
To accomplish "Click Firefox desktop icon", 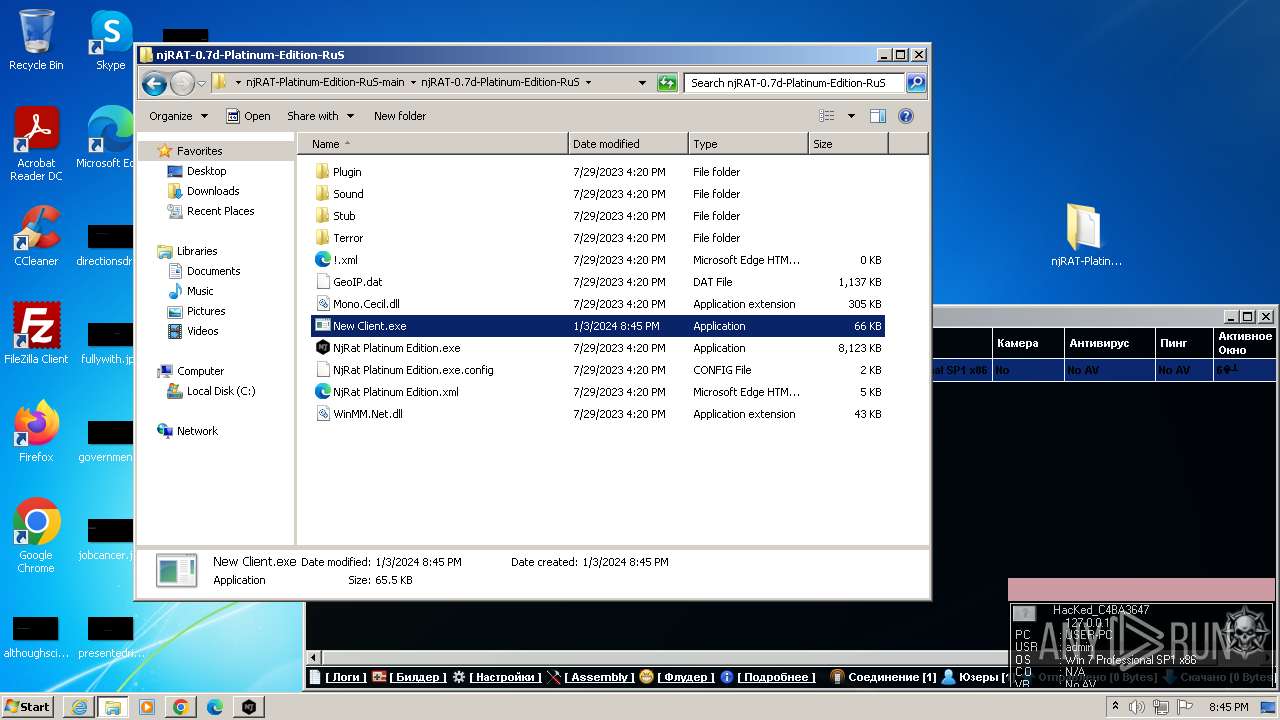I will pos(36,432).
